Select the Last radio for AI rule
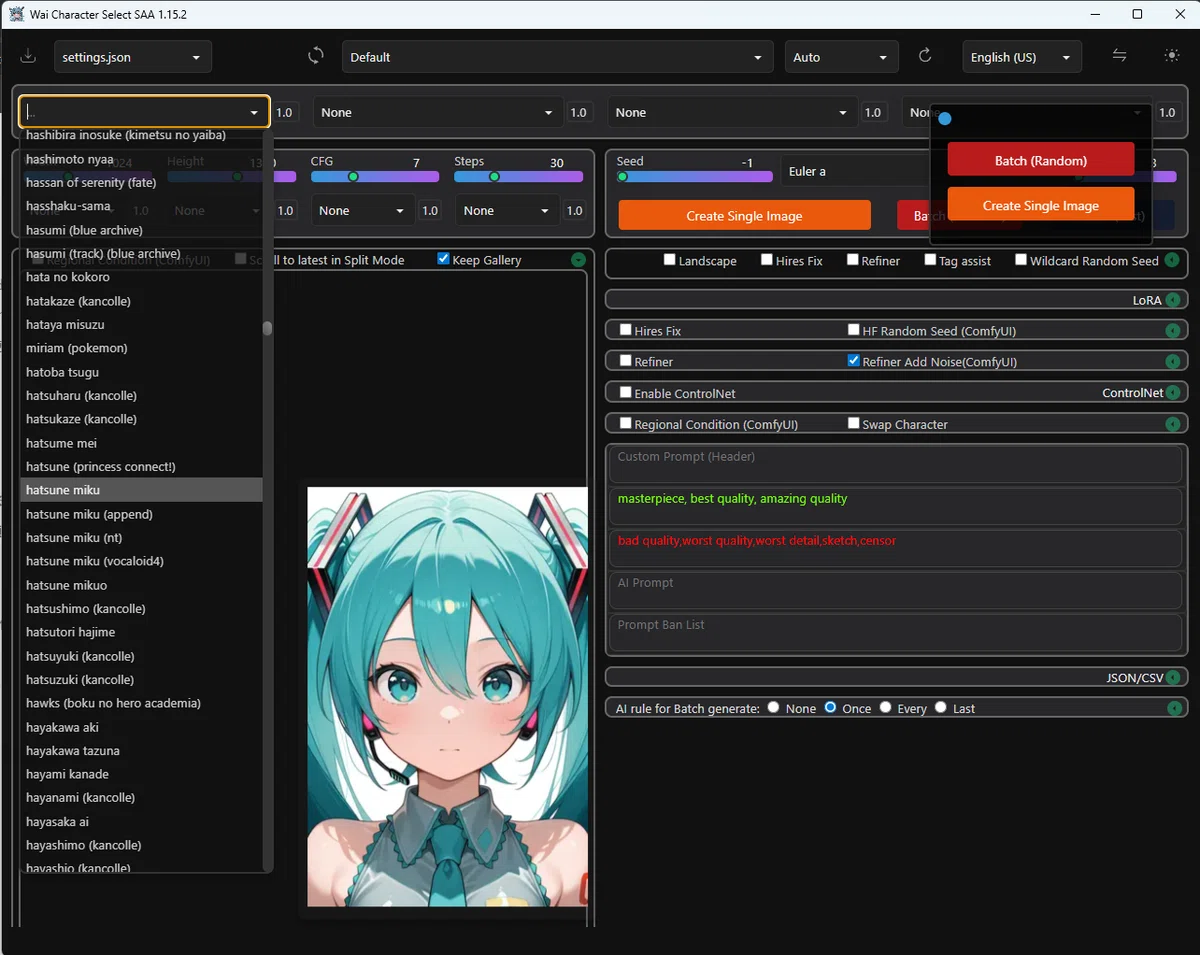This screenshot has width=1200, height=955. (941, 707)
